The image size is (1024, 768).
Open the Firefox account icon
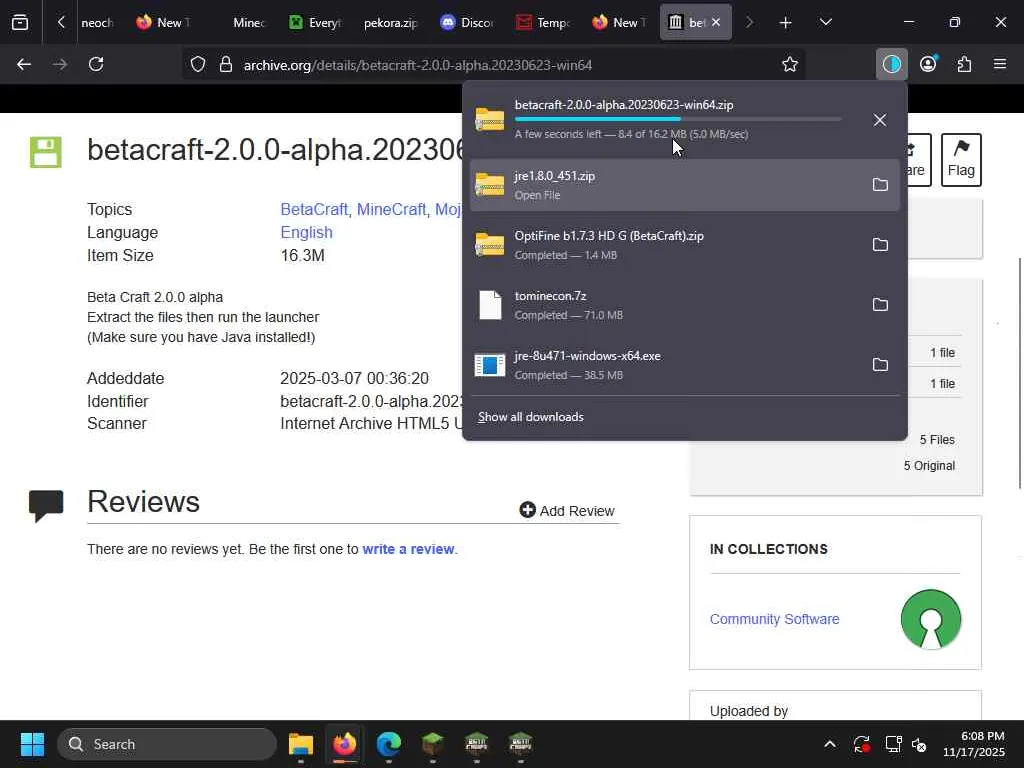928,64
